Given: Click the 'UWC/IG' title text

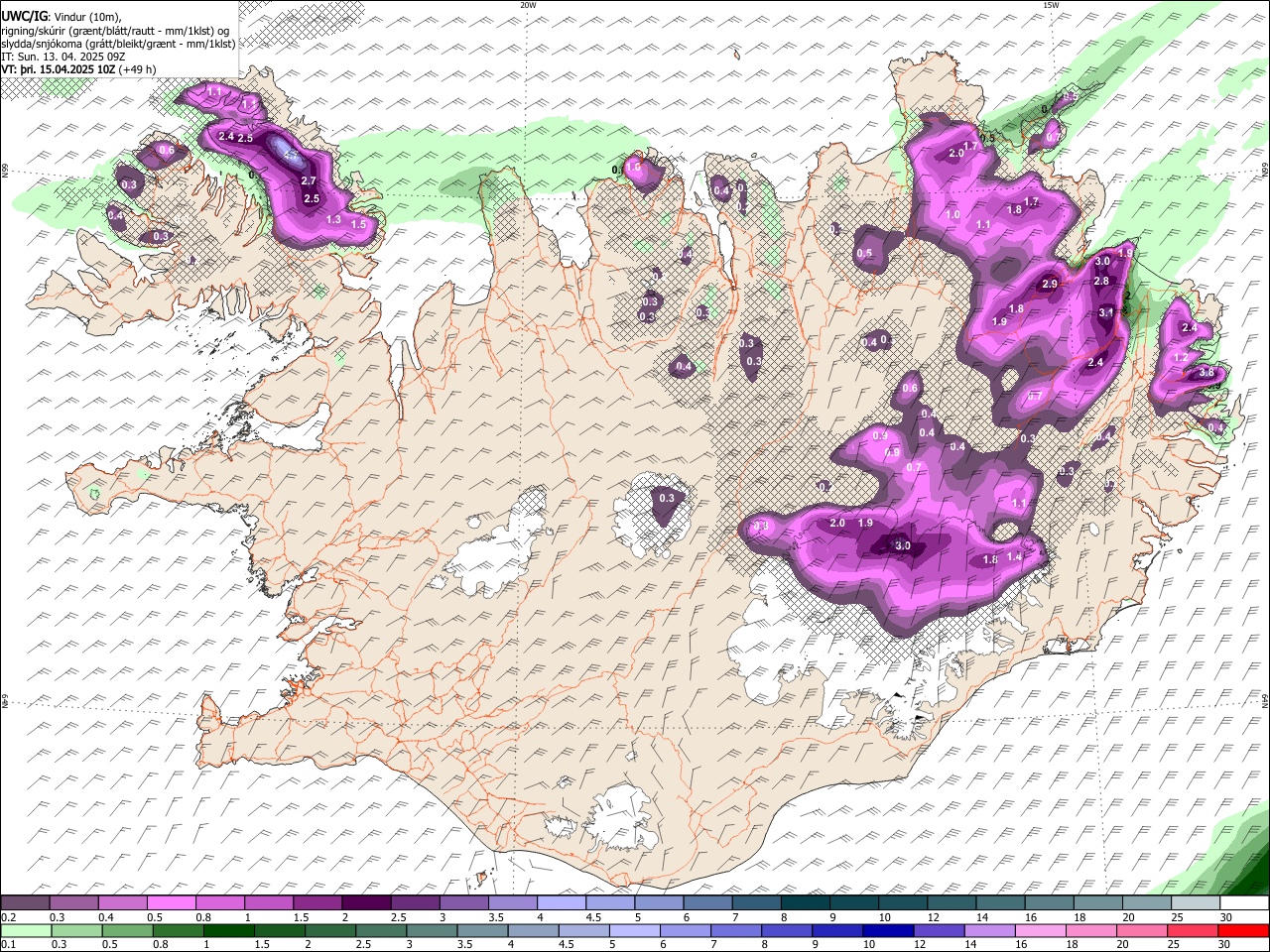Looking at the screenshot, I should [x=23, y=16].
